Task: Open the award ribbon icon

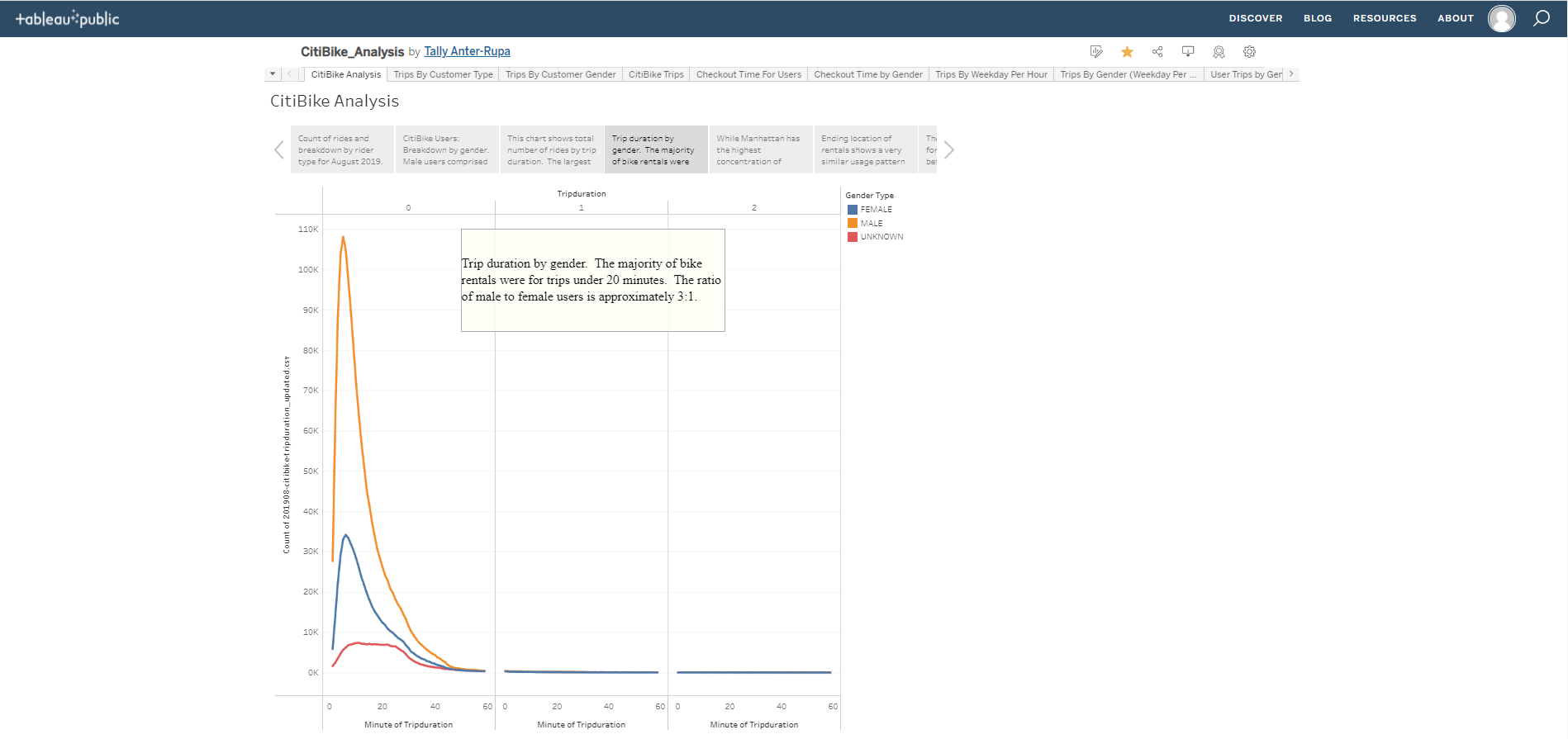Action: [1219, 52]
